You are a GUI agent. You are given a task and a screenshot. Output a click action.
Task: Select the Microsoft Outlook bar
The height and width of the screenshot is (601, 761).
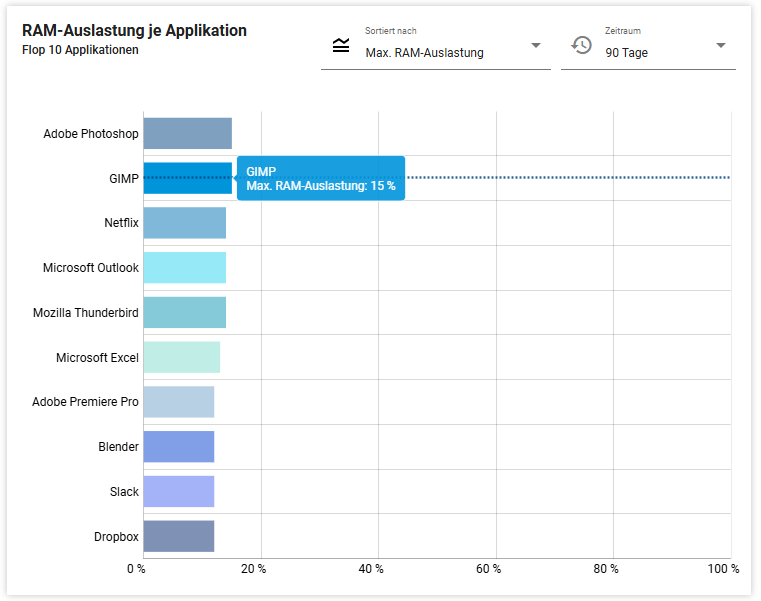(x=184, y=268)
